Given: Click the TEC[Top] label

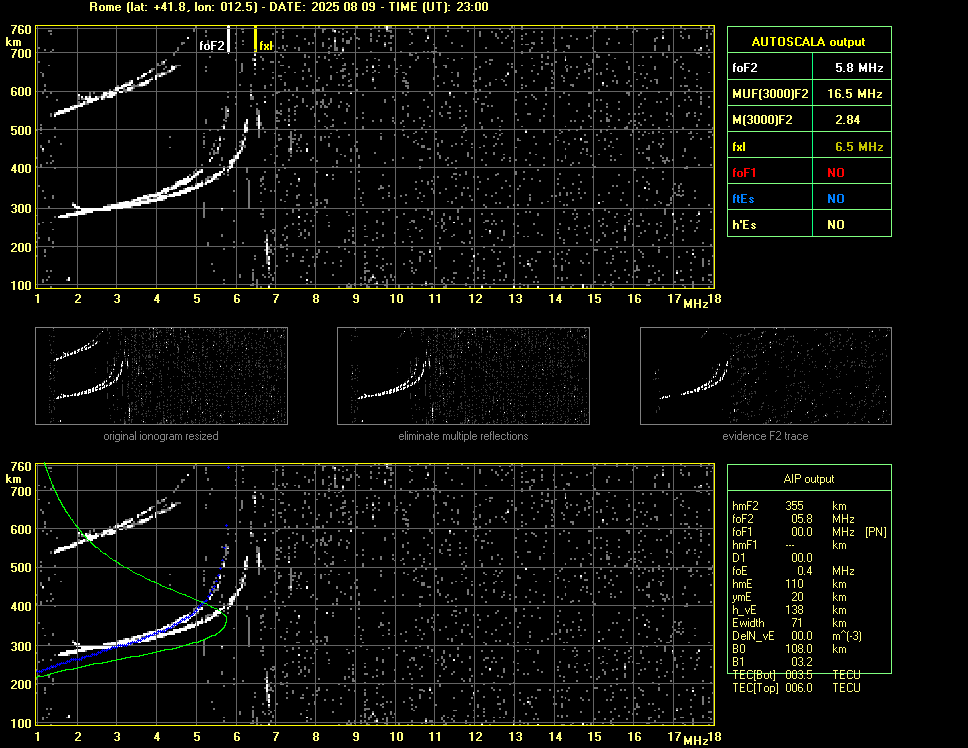Looking at the screenshot, I should [x=756, y=688].
